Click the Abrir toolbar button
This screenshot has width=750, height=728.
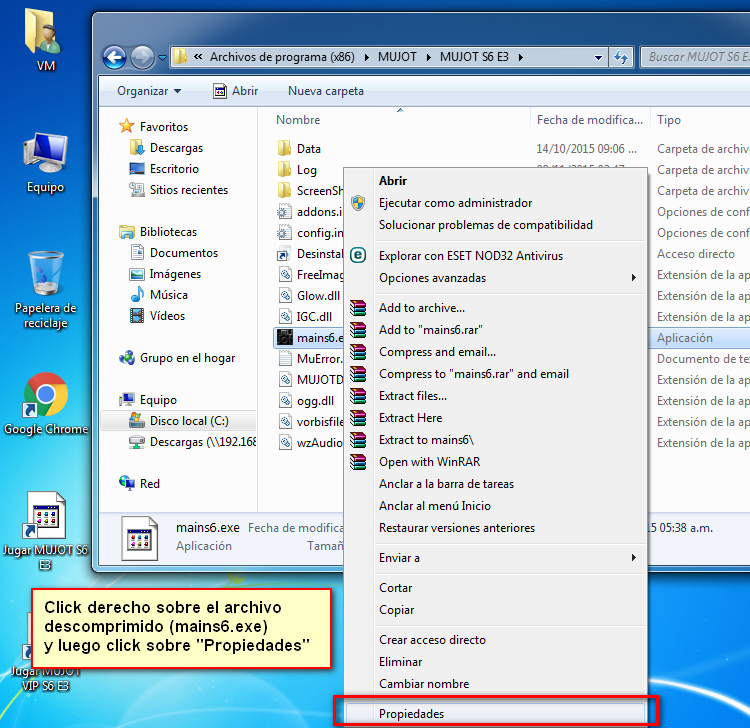point(236,91)
